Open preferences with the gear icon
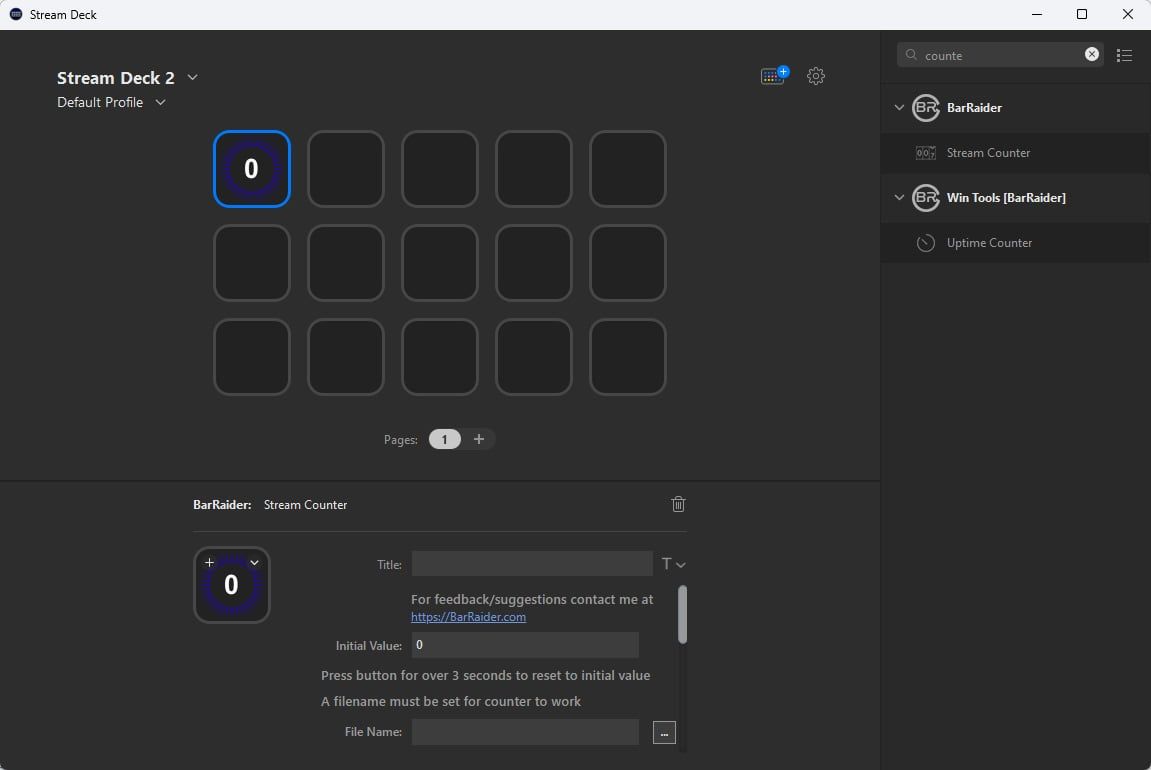This screenshot has width=1151, height=770. point(816,76)
